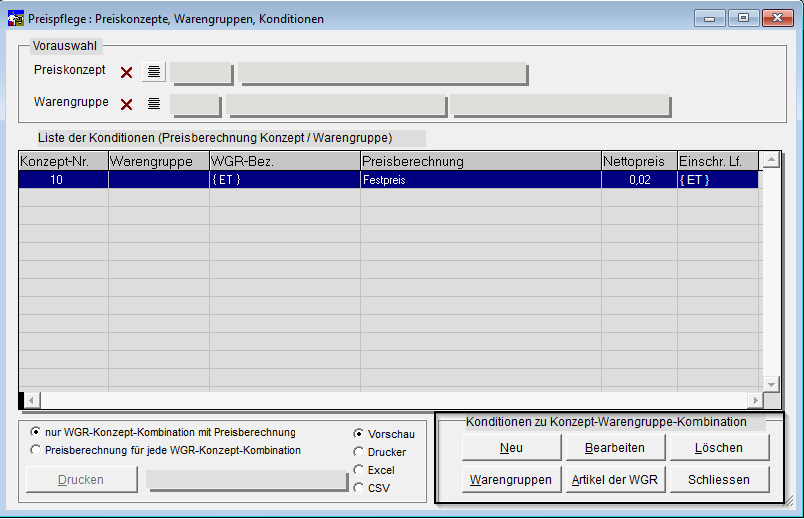Maximize the Preispflege window
The width and height of the screenshot is (804, 519).
(x=743, y=18)
